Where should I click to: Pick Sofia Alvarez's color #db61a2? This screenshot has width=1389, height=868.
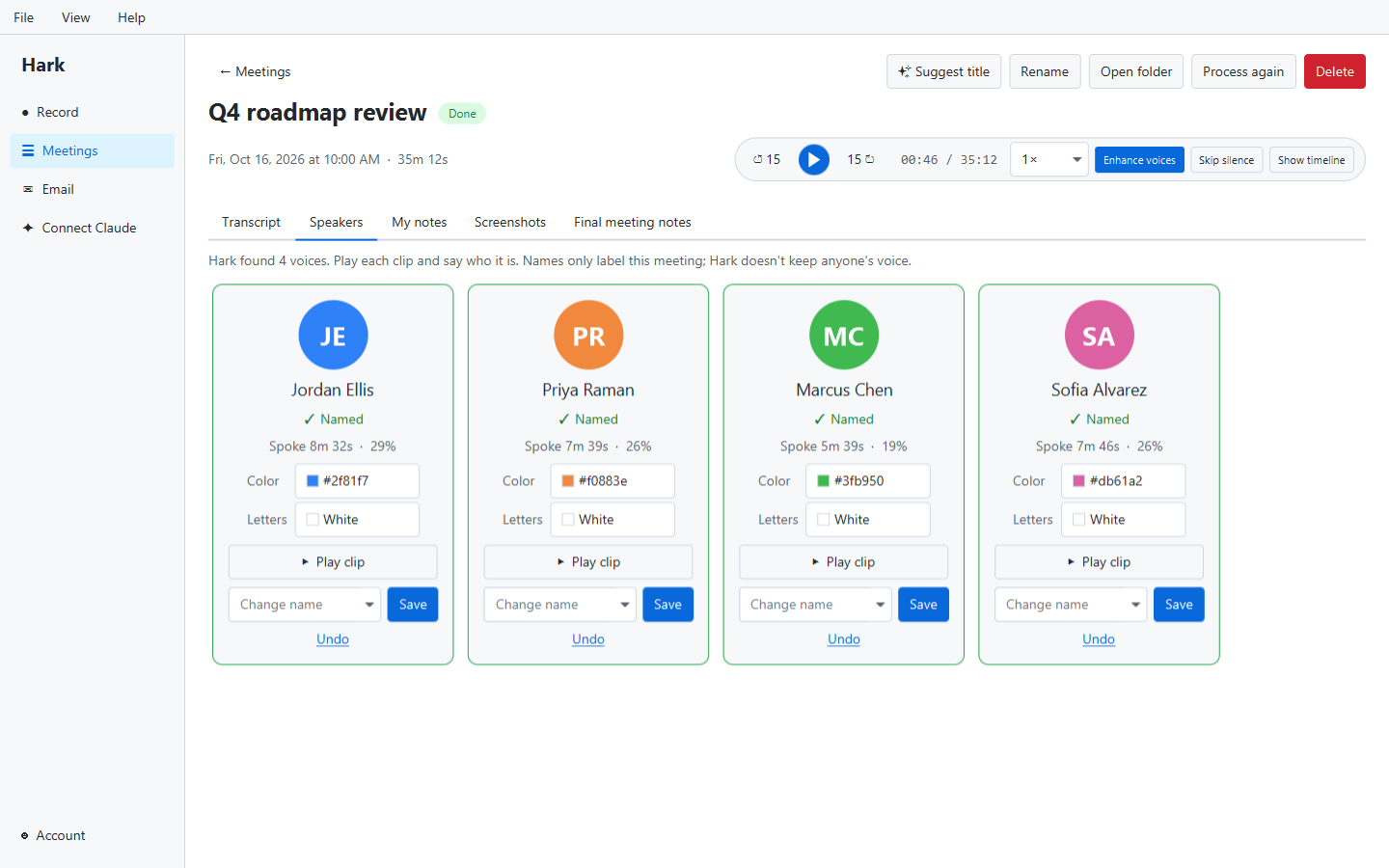[x=1124, y=481]
